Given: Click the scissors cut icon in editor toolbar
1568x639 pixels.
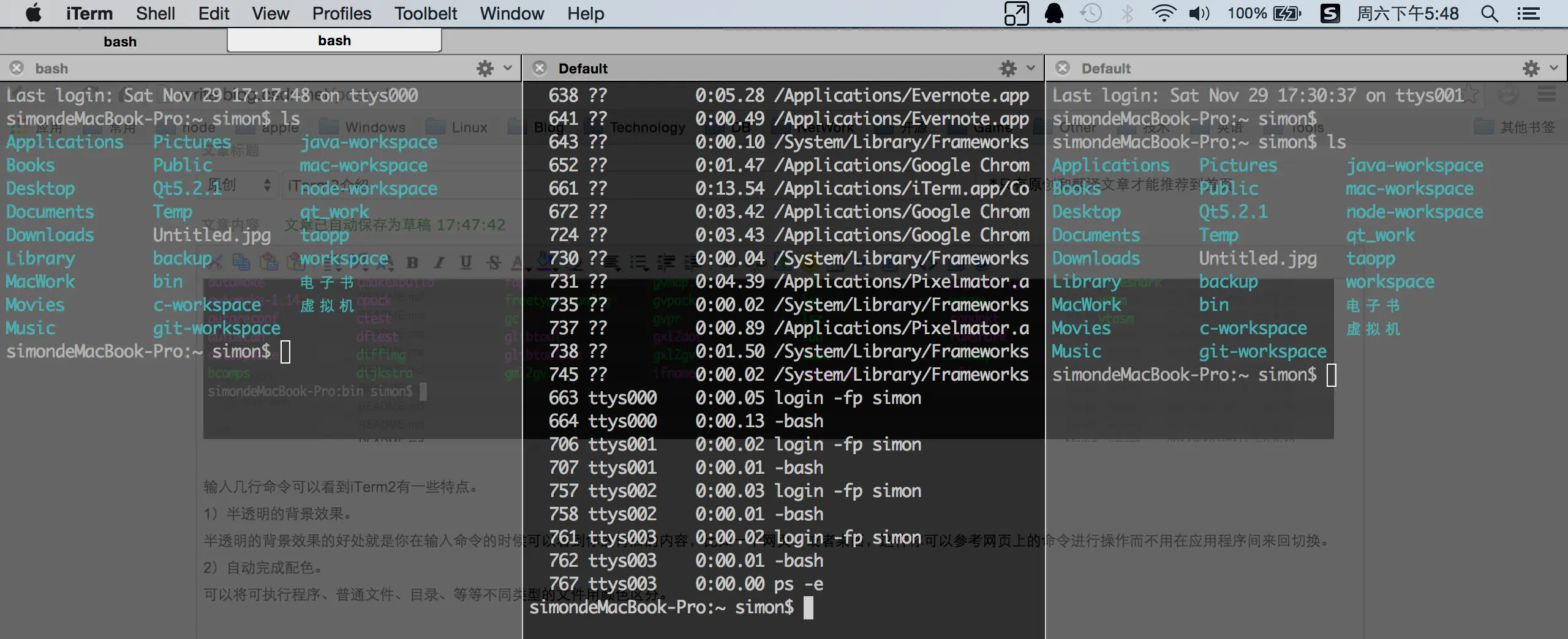Looking at the screenshot, I should [x=217, y=263].
